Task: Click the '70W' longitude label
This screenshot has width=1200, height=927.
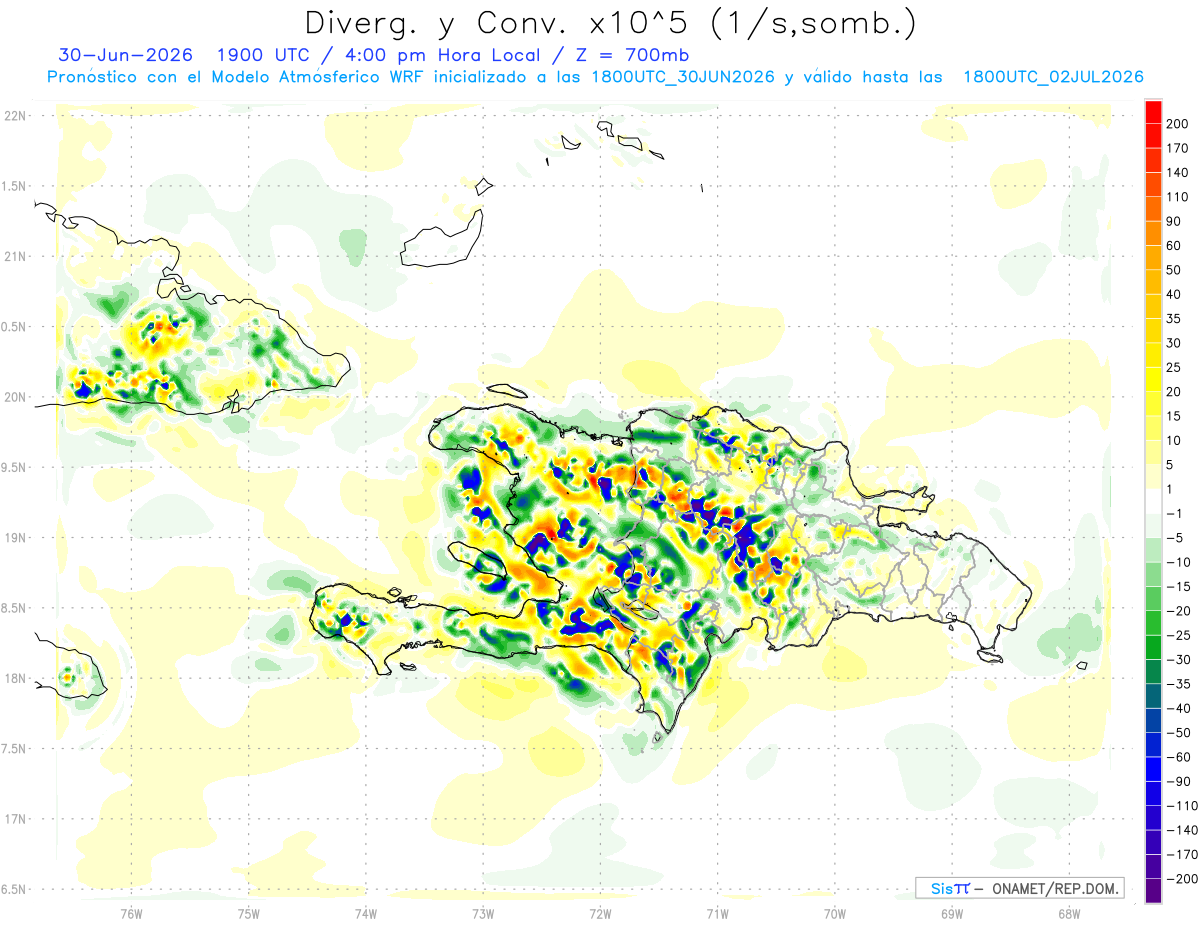Action: [x=835, y=912]
